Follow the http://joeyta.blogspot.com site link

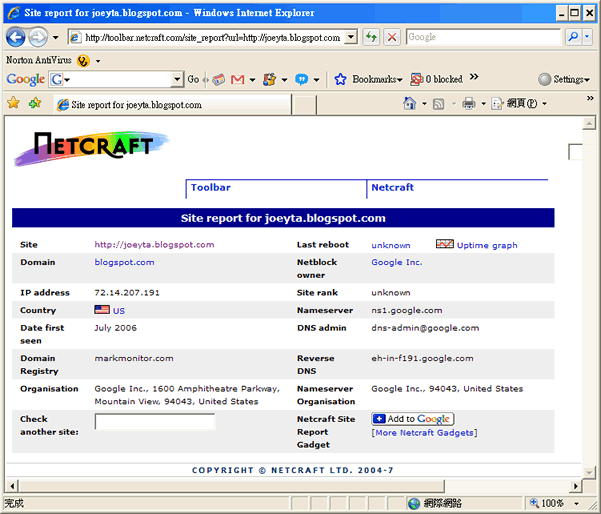154,245
